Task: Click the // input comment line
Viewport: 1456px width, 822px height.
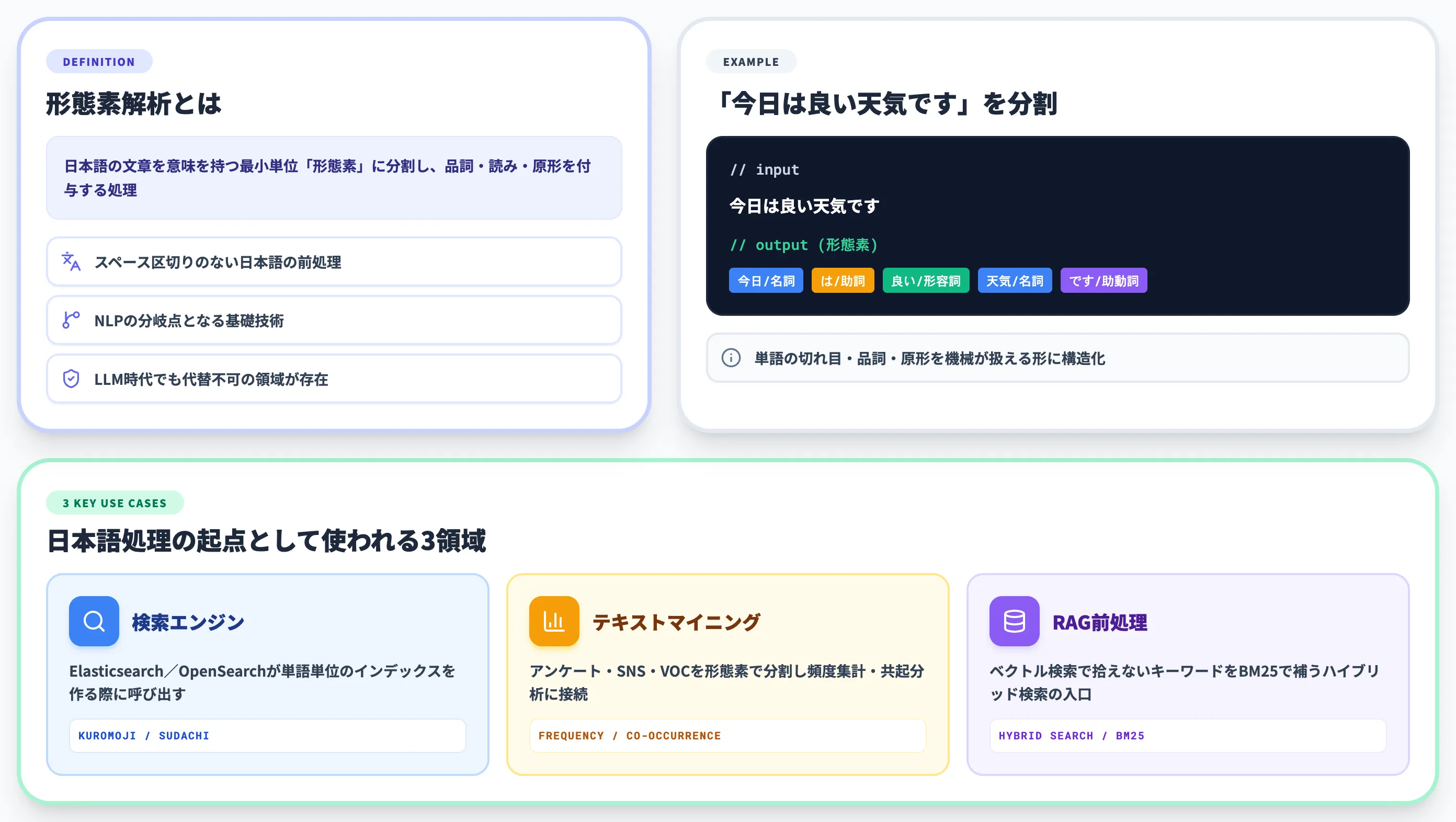Action: 765,169
